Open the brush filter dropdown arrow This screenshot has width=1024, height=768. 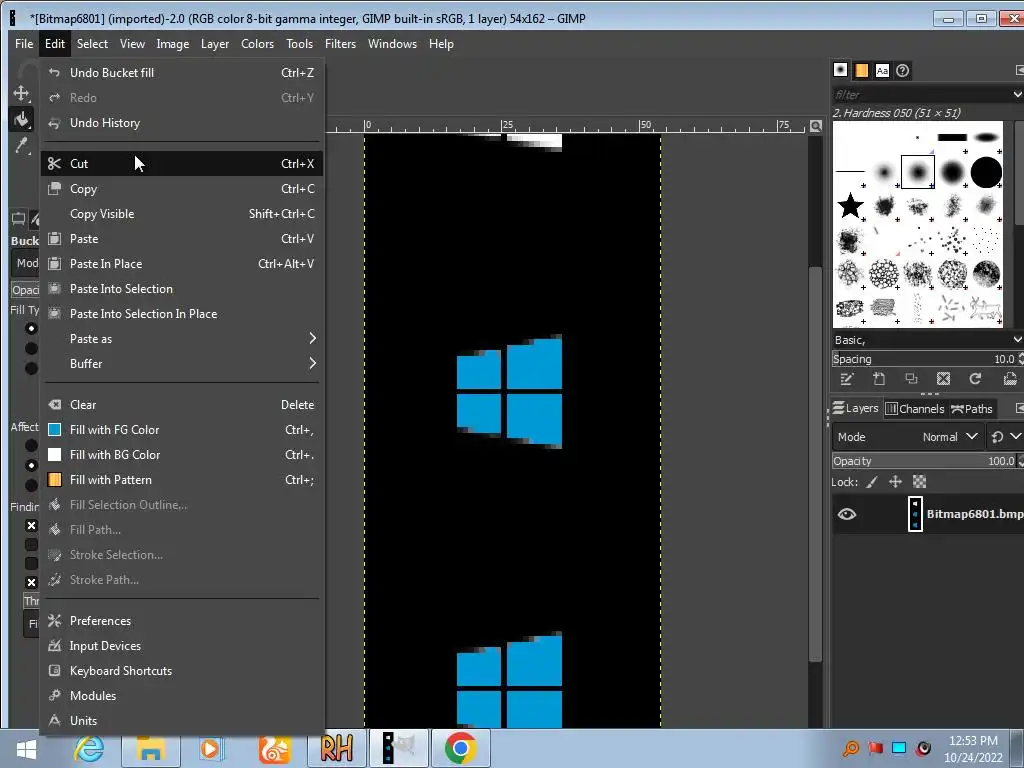1017,95
